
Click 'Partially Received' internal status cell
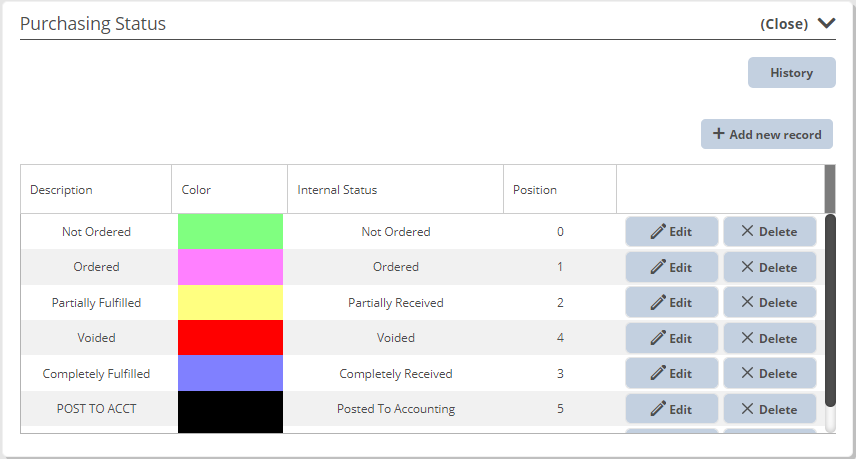(396, 302)
